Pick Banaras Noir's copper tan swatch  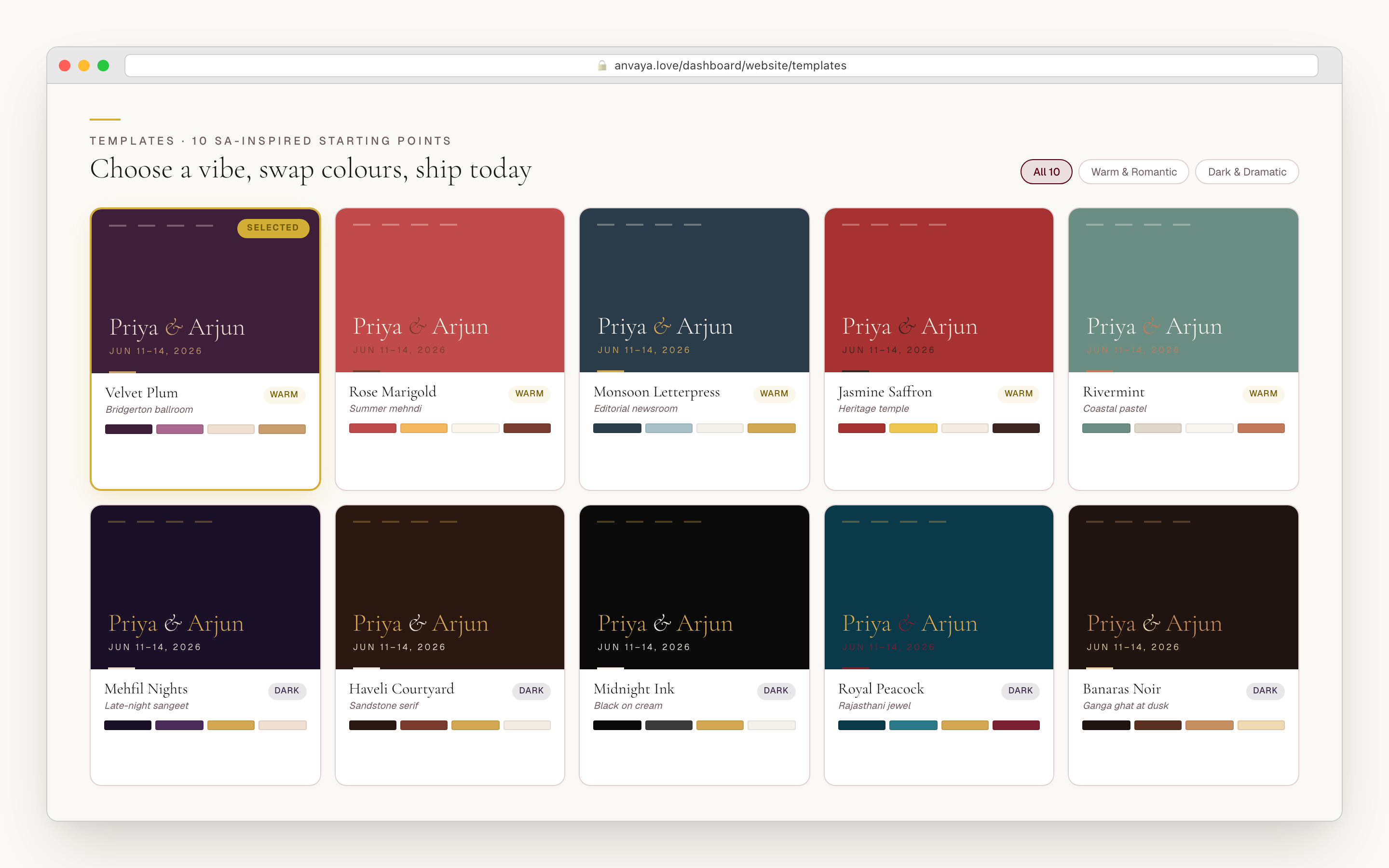(1210, 726)
